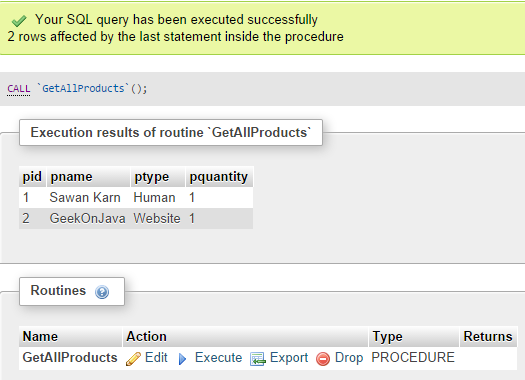Click the Export table icon
525x380 pixels.
[258, 359]
